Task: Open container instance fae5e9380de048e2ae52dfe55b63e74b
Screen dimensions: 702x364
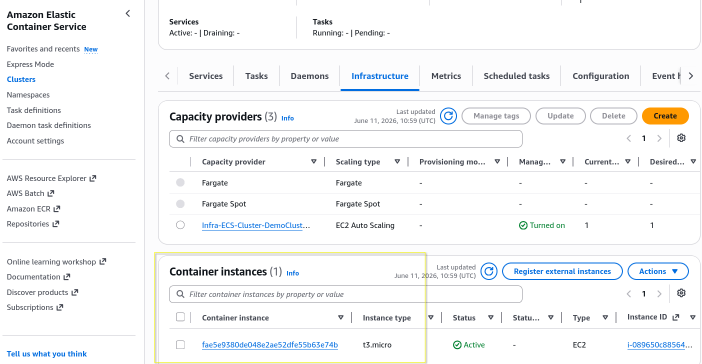Action: [270, 345]
